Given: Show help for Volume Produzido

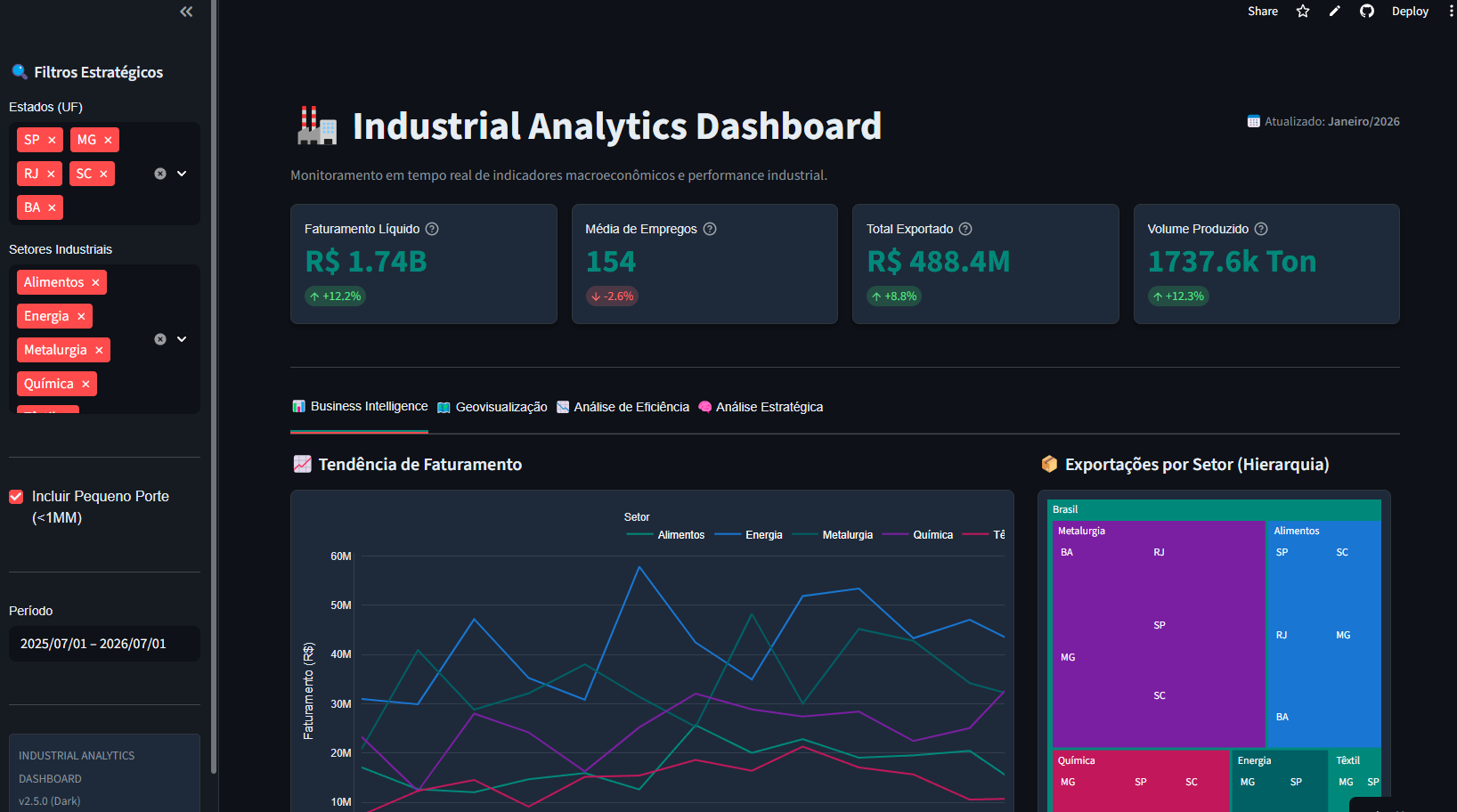Looking at the screenshot, I should [x=1261, y=229].
